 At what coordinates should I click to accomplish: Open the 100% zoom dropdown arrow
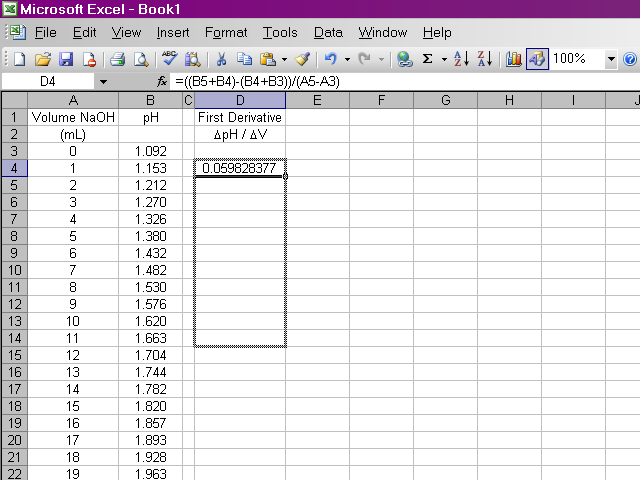pyautogui.click(x=611, y=60)
